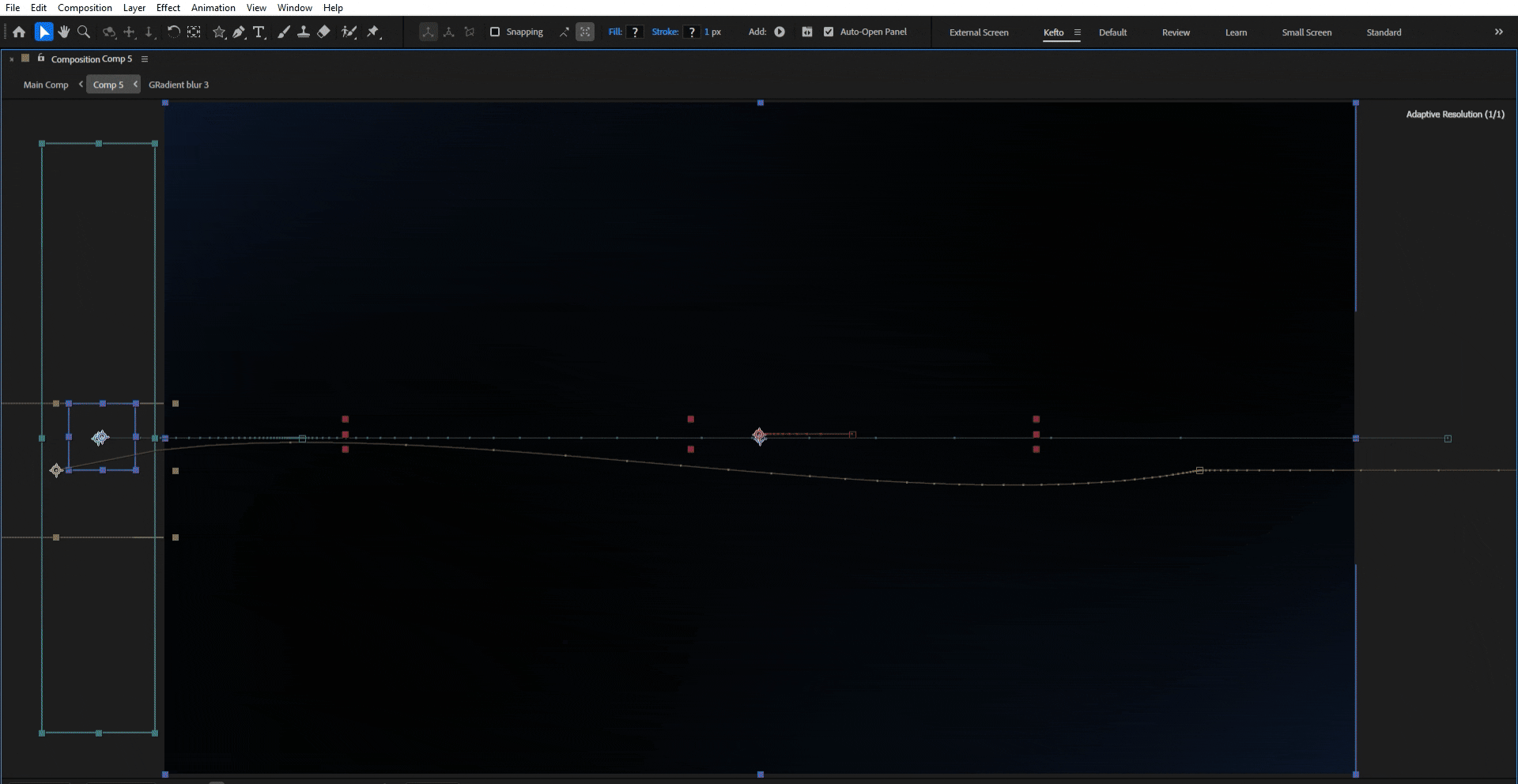The image size is (1518, 784).
Task: Open the Layer menu
Action: click(x=134, y=8)
